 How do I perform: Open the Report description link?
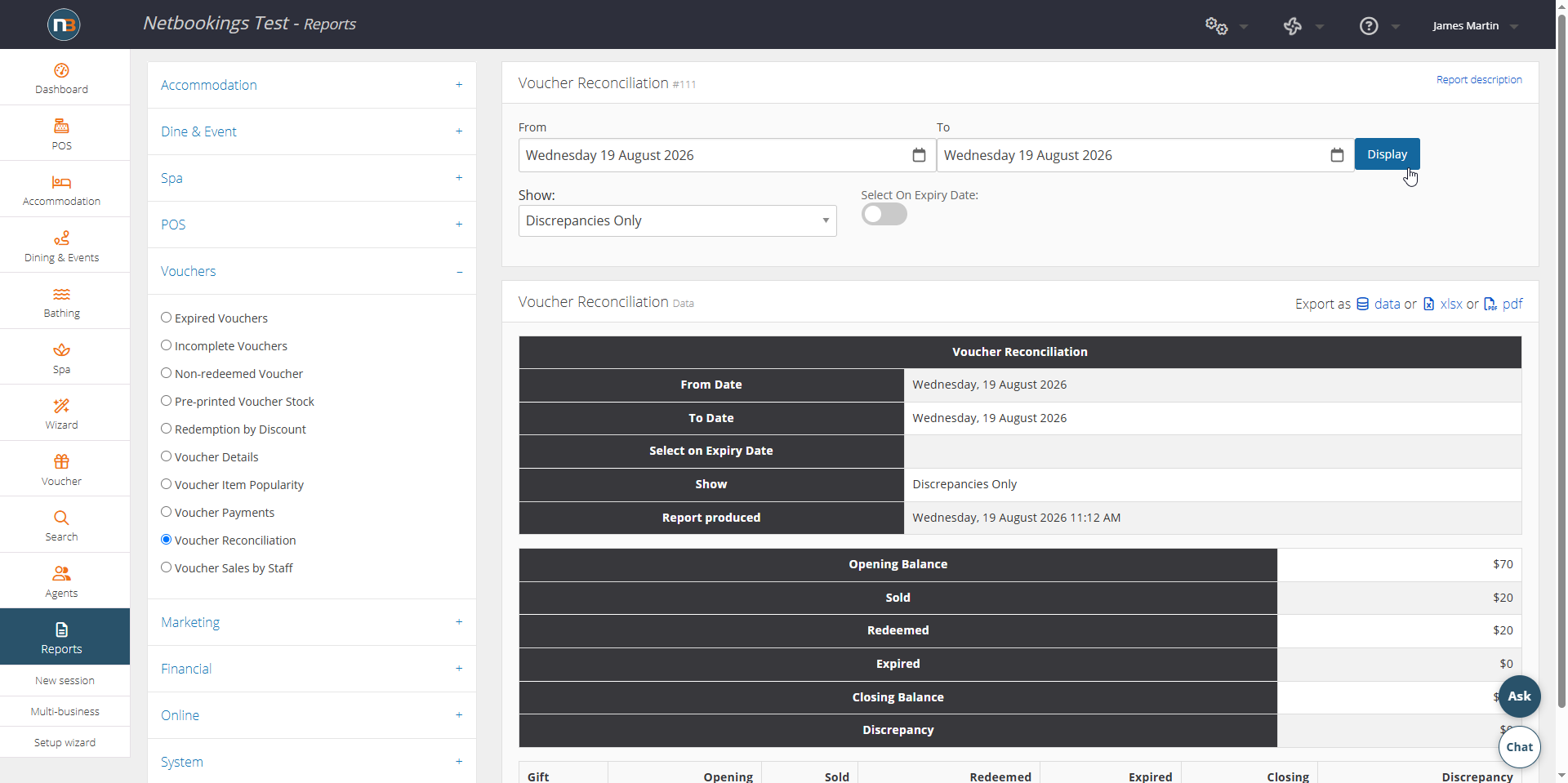coord(1479,80)
